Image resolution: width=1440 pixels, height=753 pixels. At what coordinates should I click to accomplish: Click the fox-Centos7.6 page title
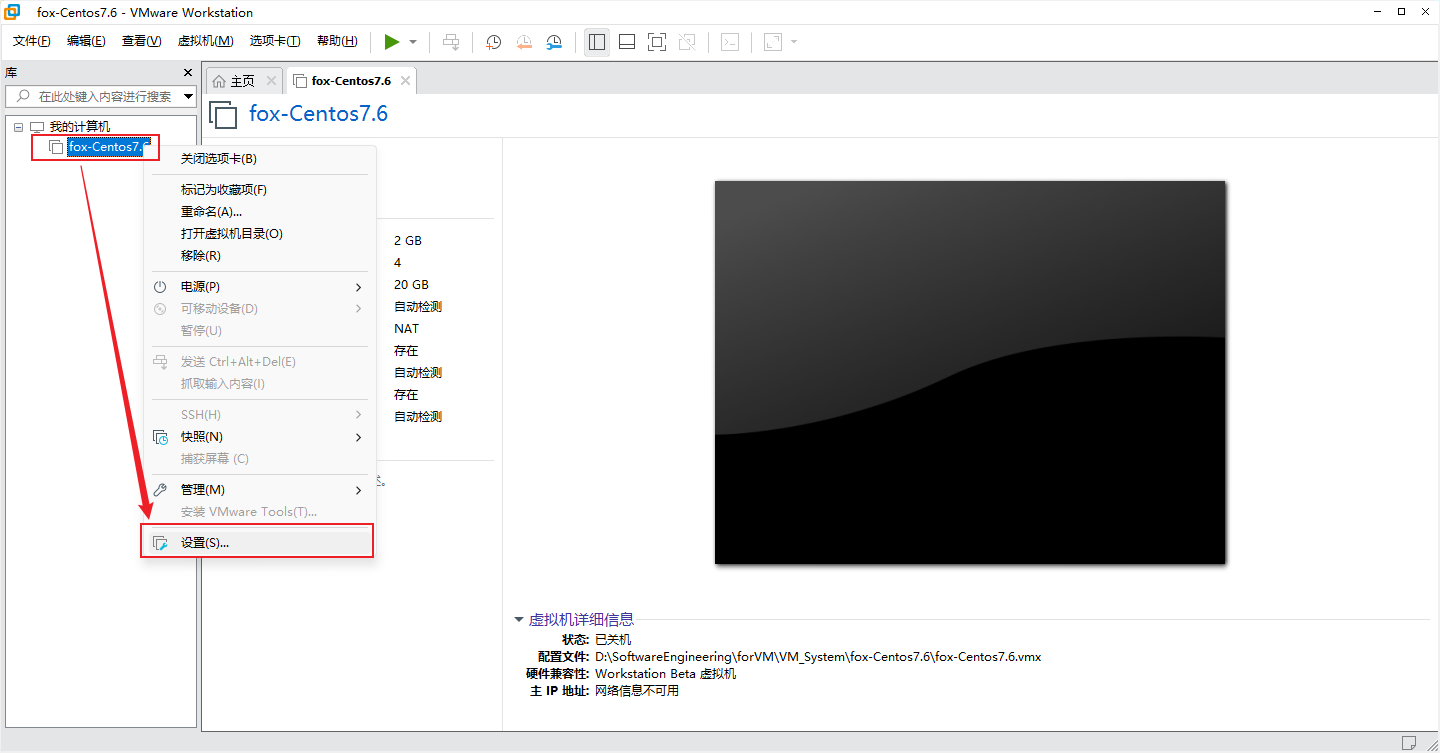click(318, 113)
